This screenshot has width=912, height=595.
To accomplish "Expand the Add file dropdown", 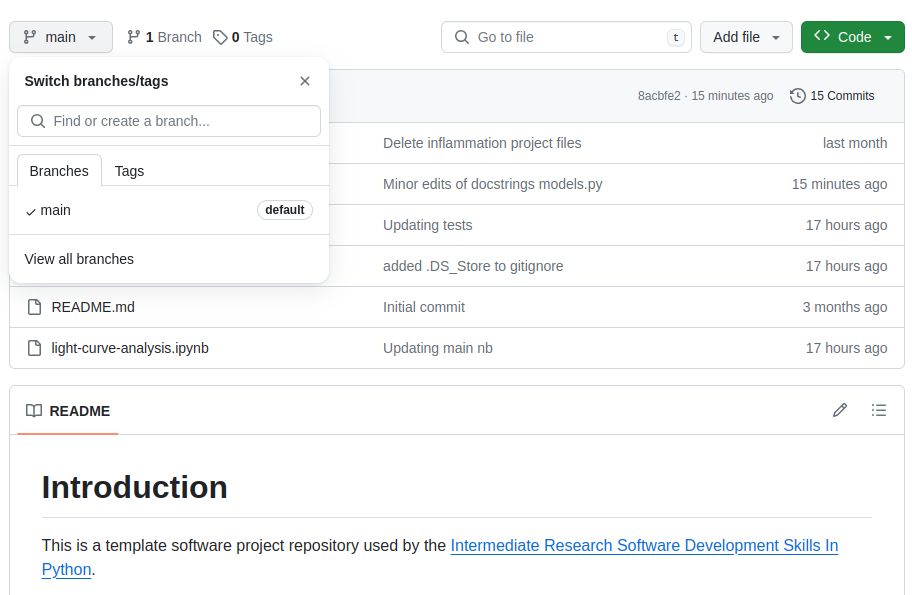I will 746,37.
